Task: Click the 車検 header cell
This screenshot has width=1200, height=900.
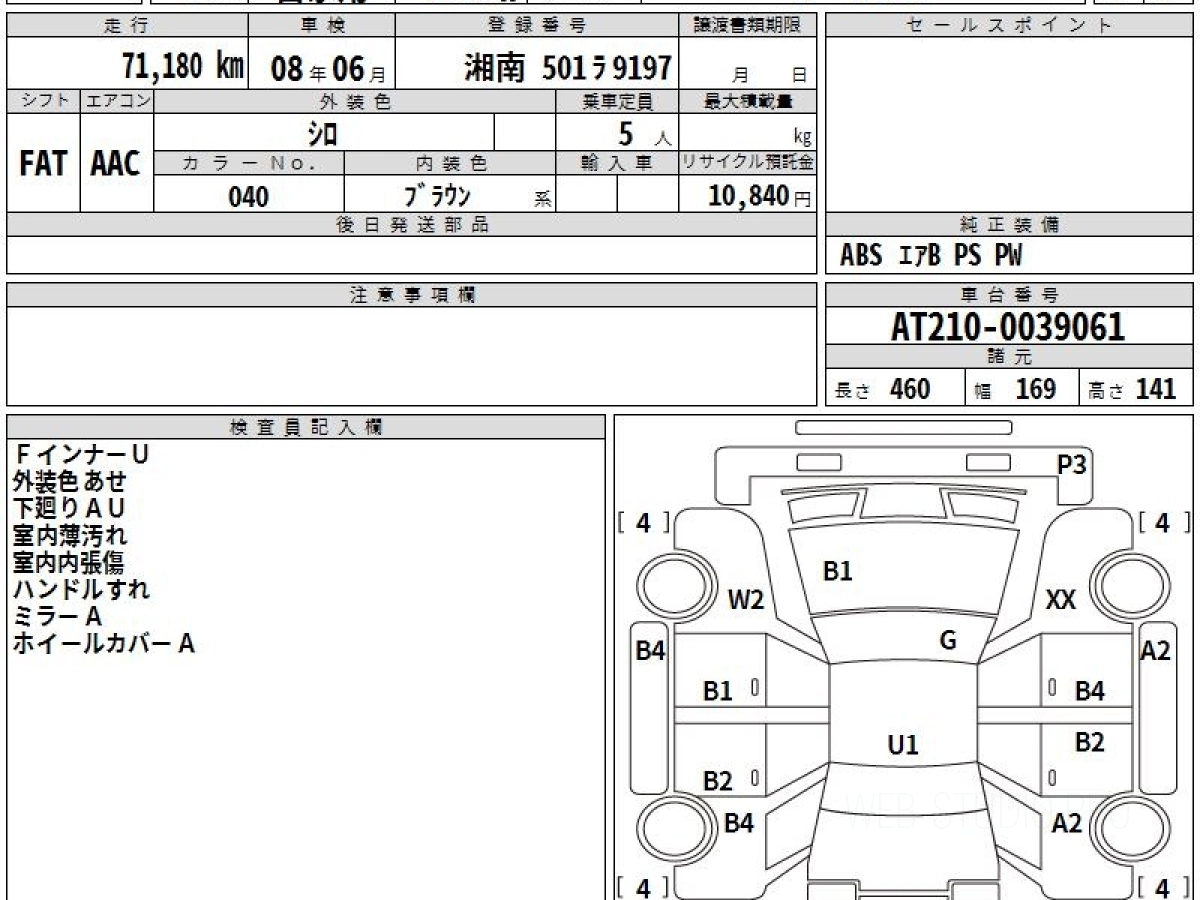Action: click(321, 26)
